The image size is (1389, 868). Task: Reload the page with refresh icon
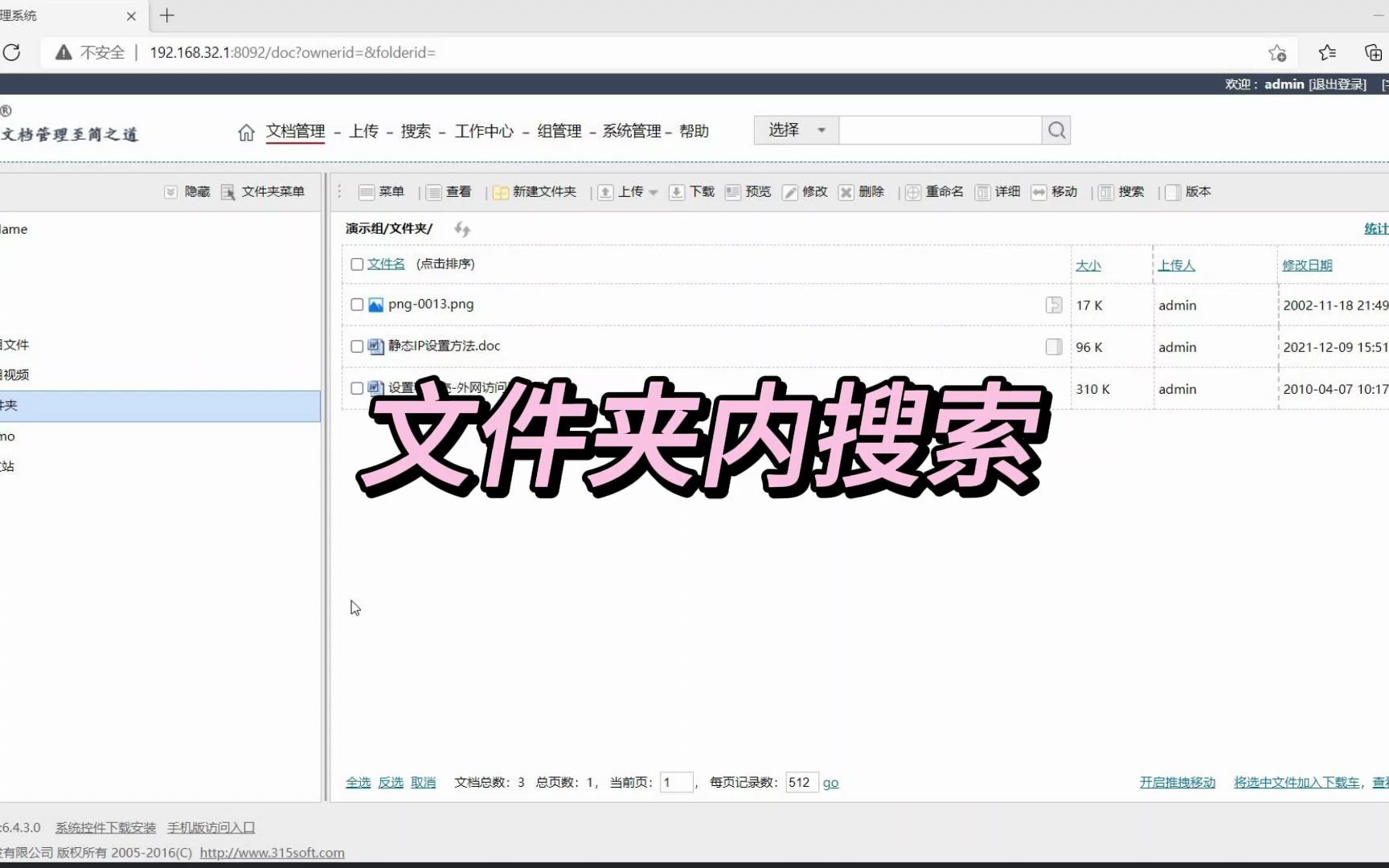(x=12, y=52)
